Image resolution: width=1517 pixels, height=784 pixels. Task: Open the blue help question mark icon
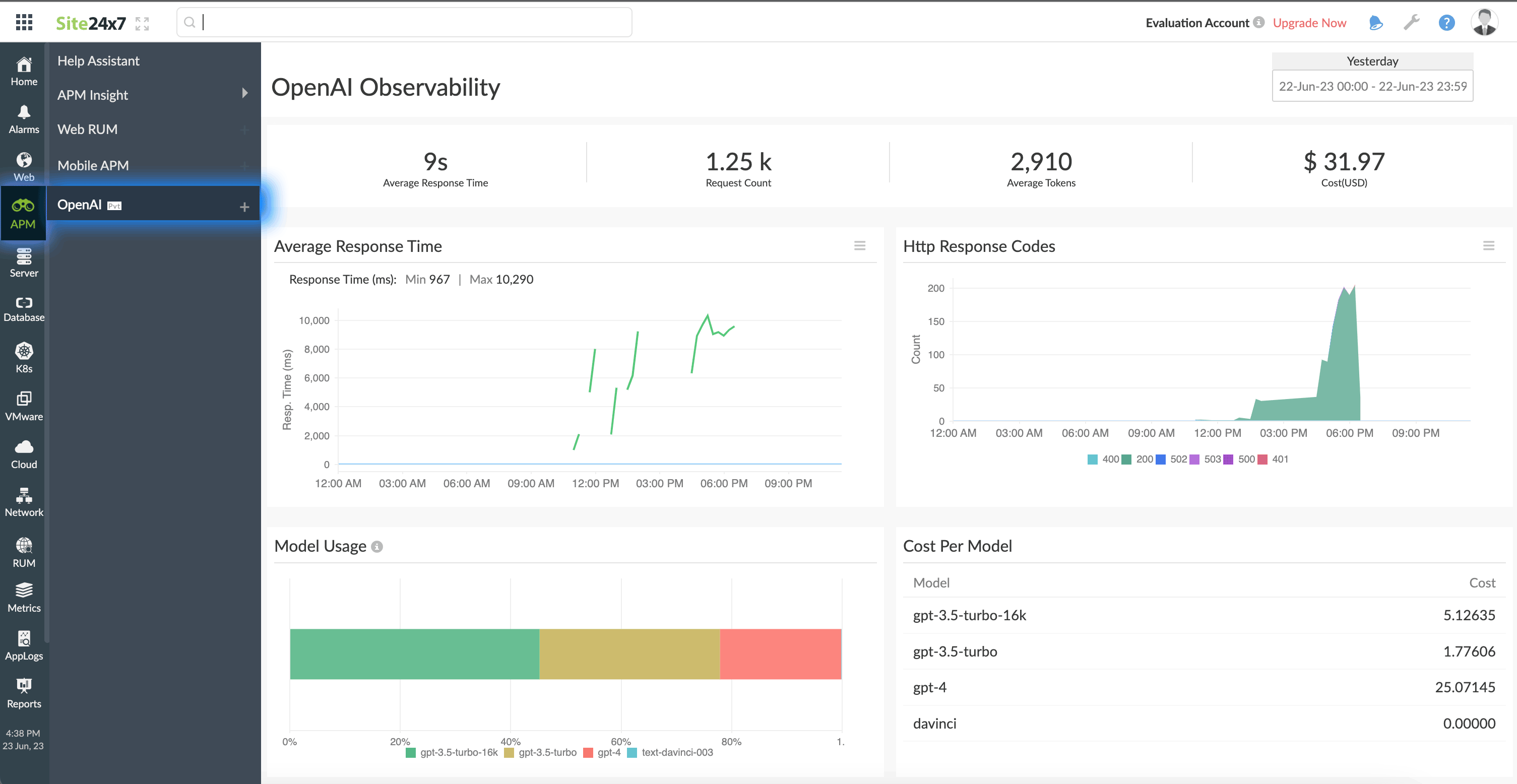click(x=1446, y=22)
